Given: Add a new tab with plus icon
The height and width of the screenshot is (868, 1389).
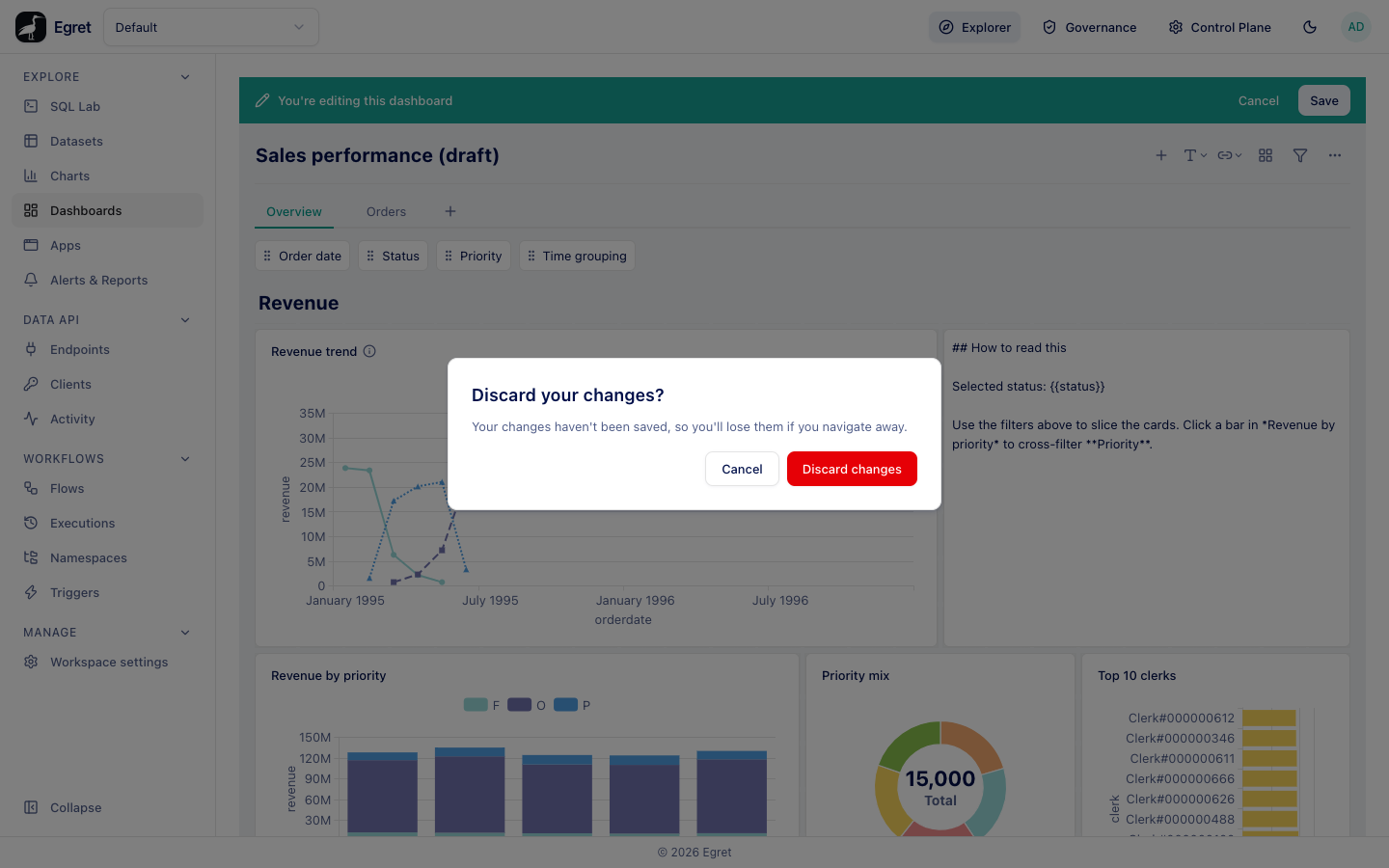Looking at the screenshot, I should [x=450, y=211].
